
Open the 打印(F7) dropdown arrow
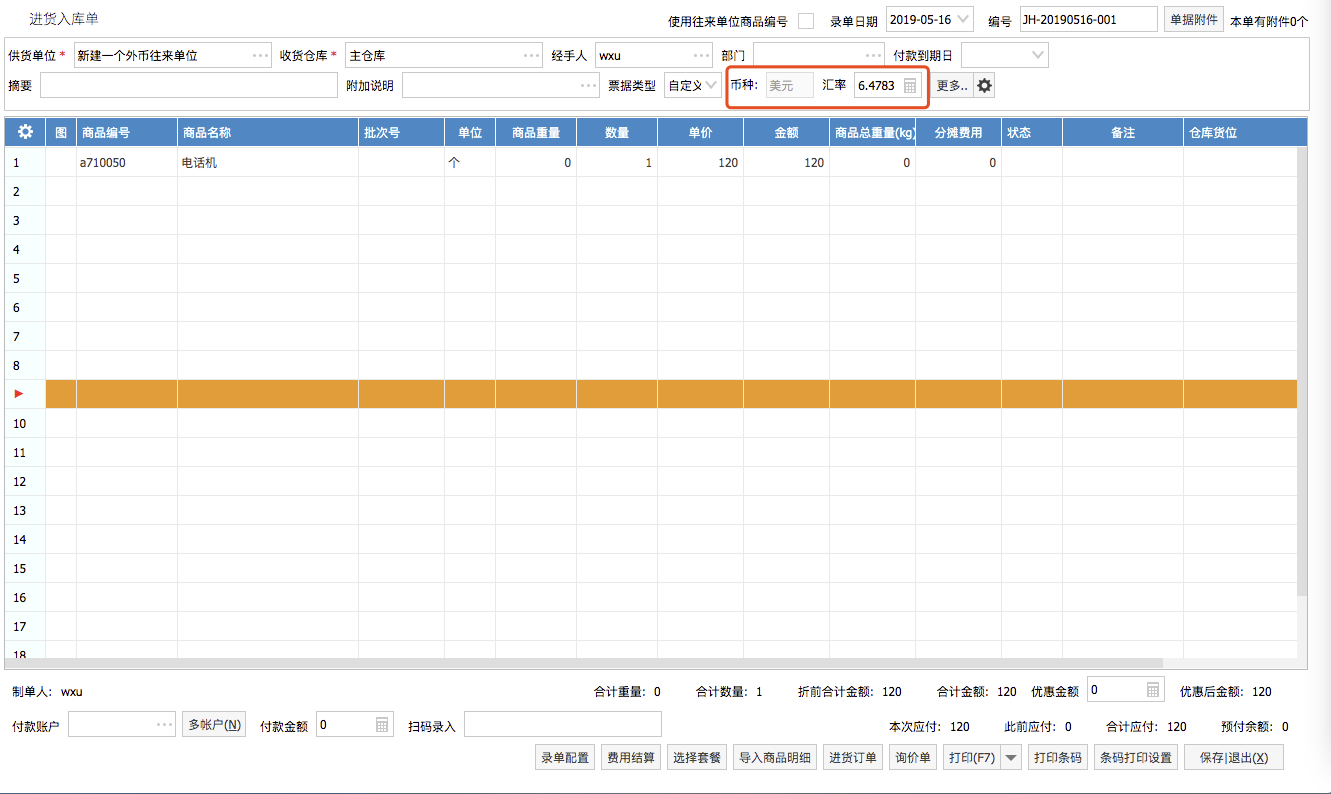[x=1011, y=758]
